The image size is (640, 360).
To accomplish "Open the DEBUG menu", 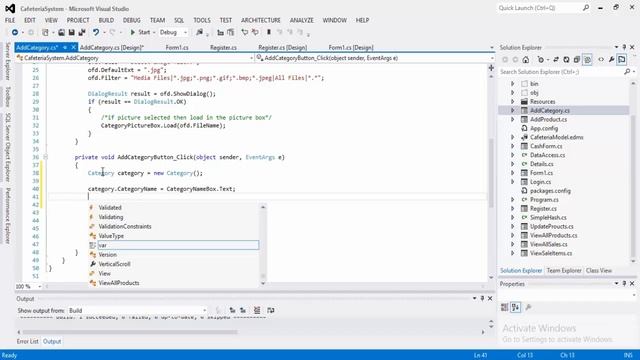I will click(x=131, y=20).
